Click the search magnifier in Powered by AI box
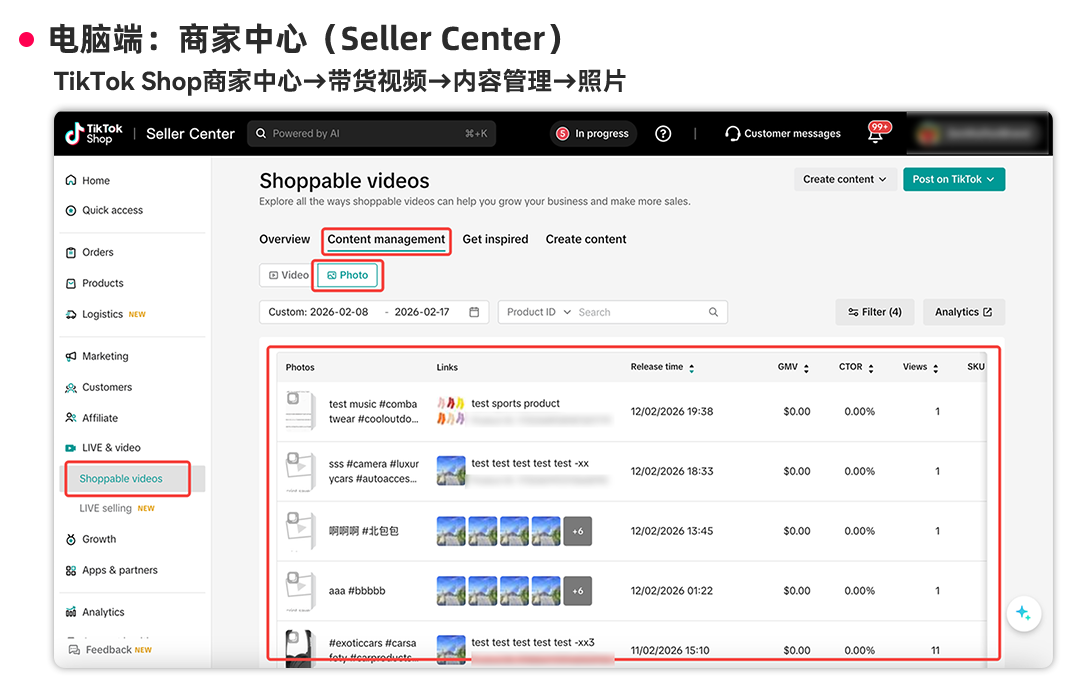The image size is (1080, 689). point(261,134)
